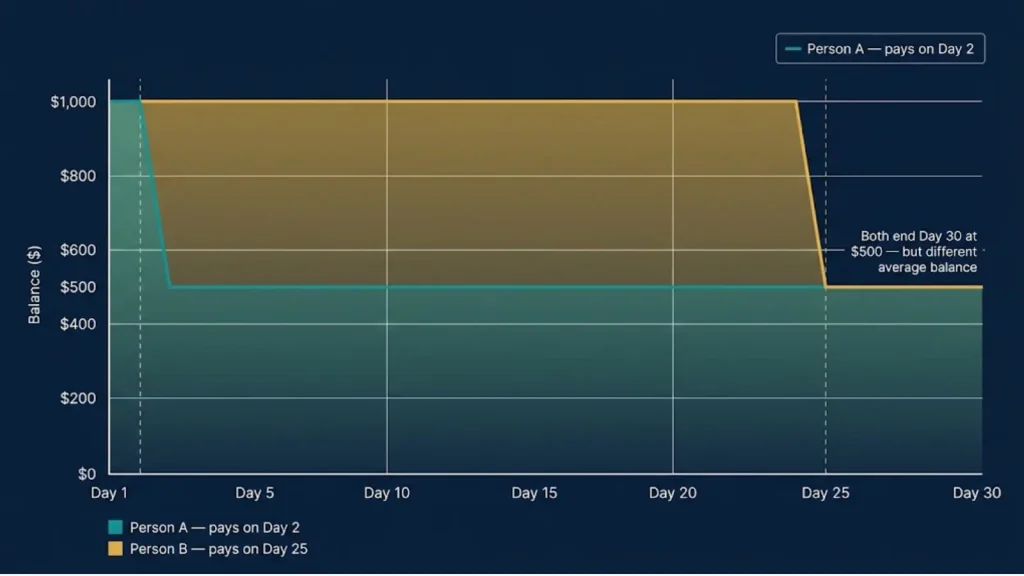The image size is (1024, 576).
Task: Click the Day 10 x-axis label
Action: (387, 493)
